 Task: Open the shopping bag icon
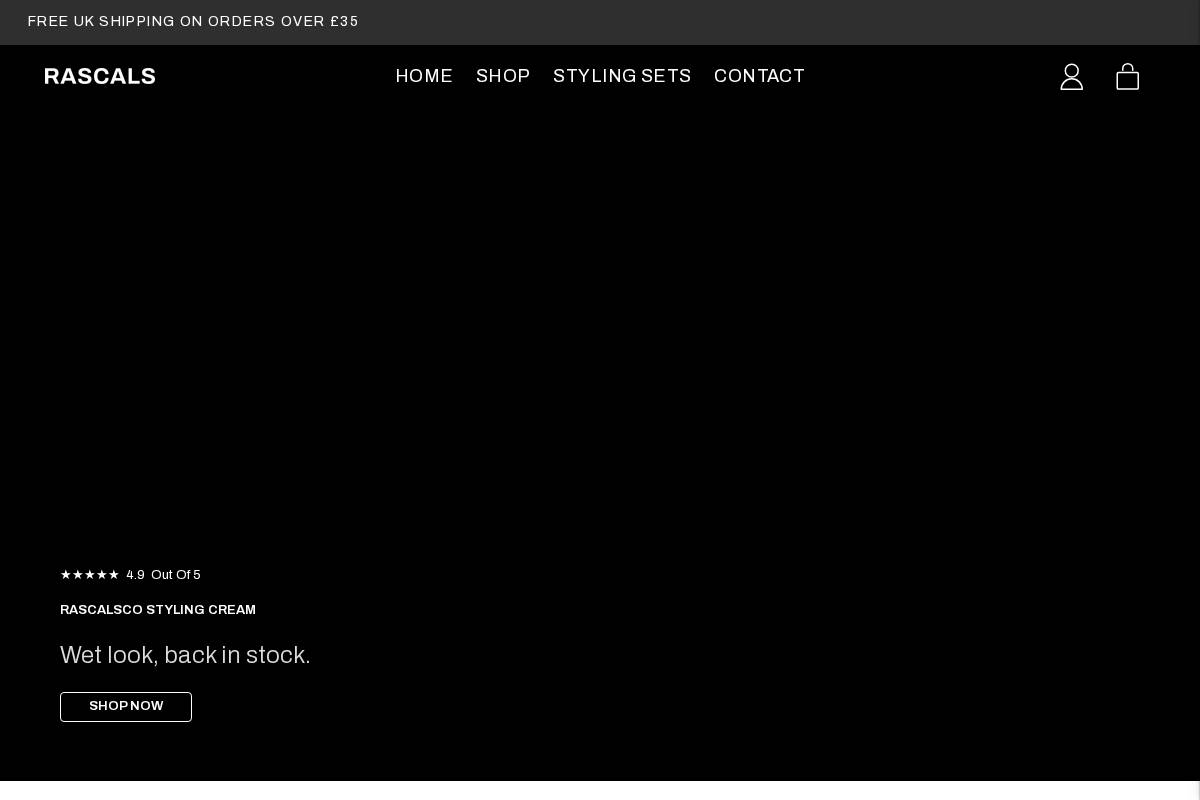pyautogui.click(x=1127, y=77)
